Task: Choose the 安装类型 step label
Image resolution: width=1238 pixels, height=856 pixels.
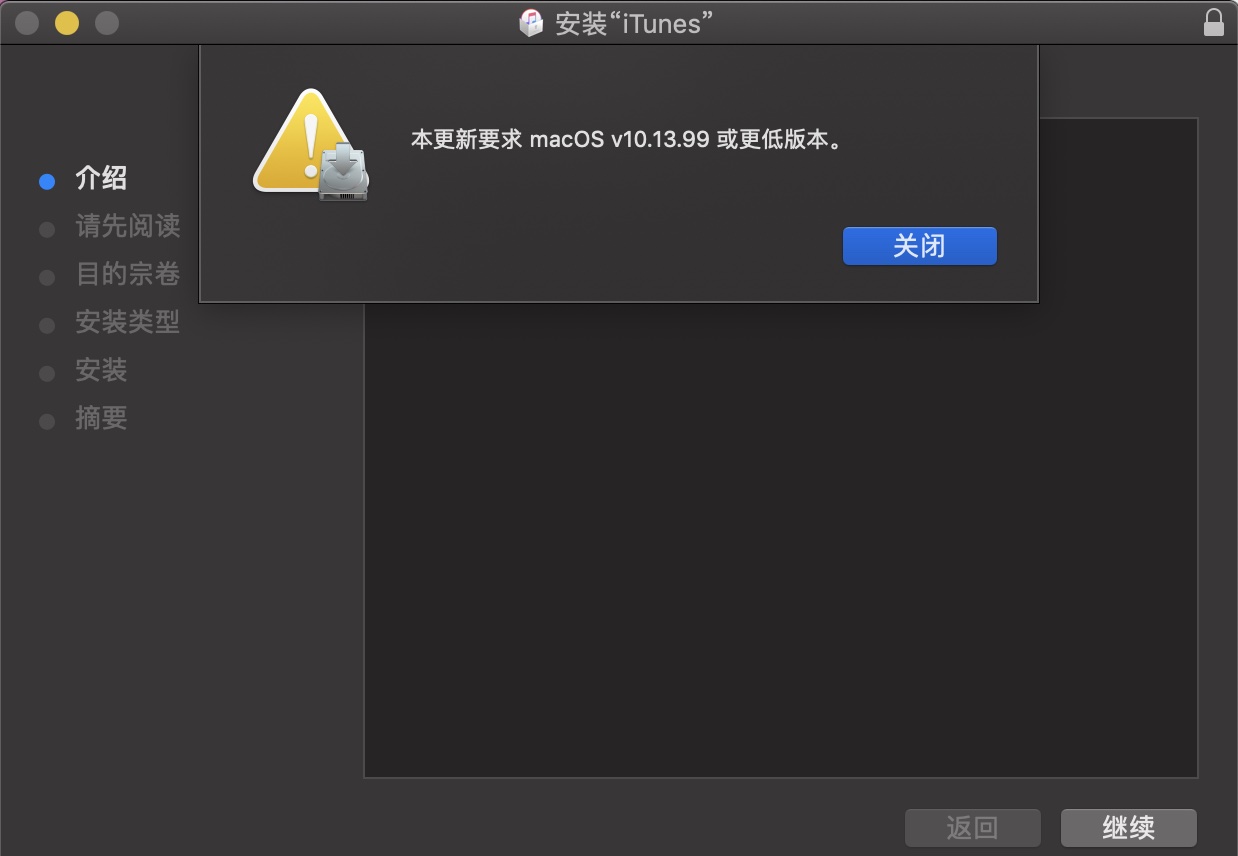Action: 128,322
